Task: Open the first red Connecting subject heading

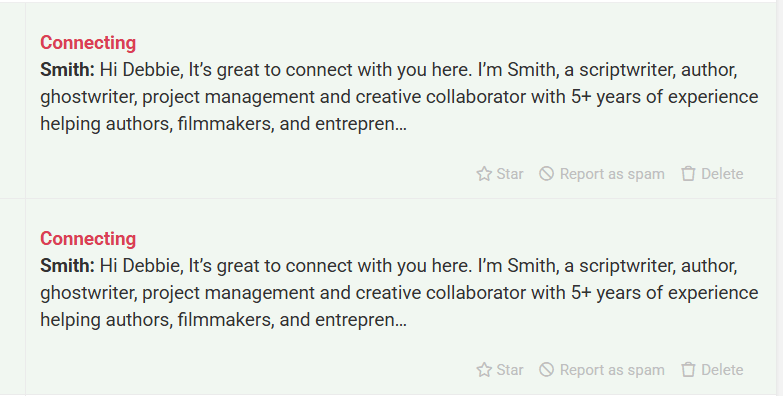Action: point(88,43)
